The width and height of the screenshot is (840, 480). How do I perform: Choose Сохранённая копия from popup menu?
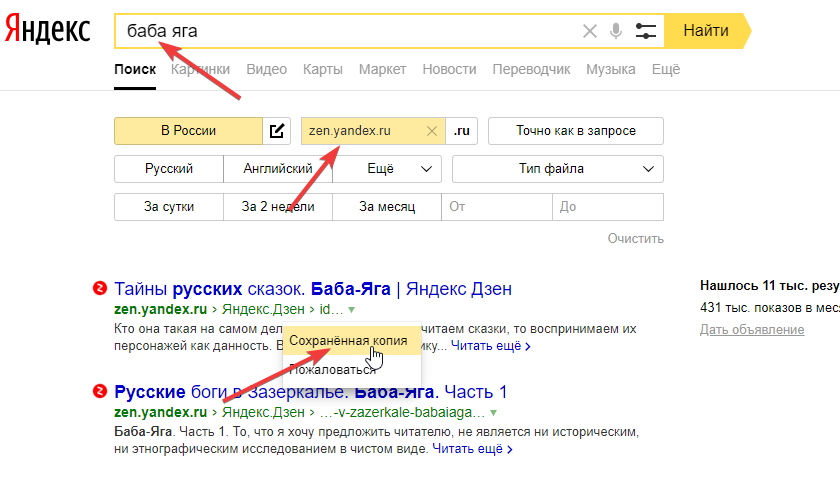point(351,341)
